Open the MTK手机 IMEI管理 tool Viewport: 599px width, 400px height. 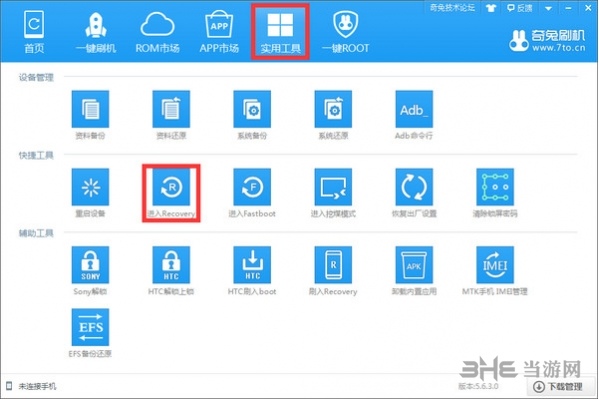495,265
